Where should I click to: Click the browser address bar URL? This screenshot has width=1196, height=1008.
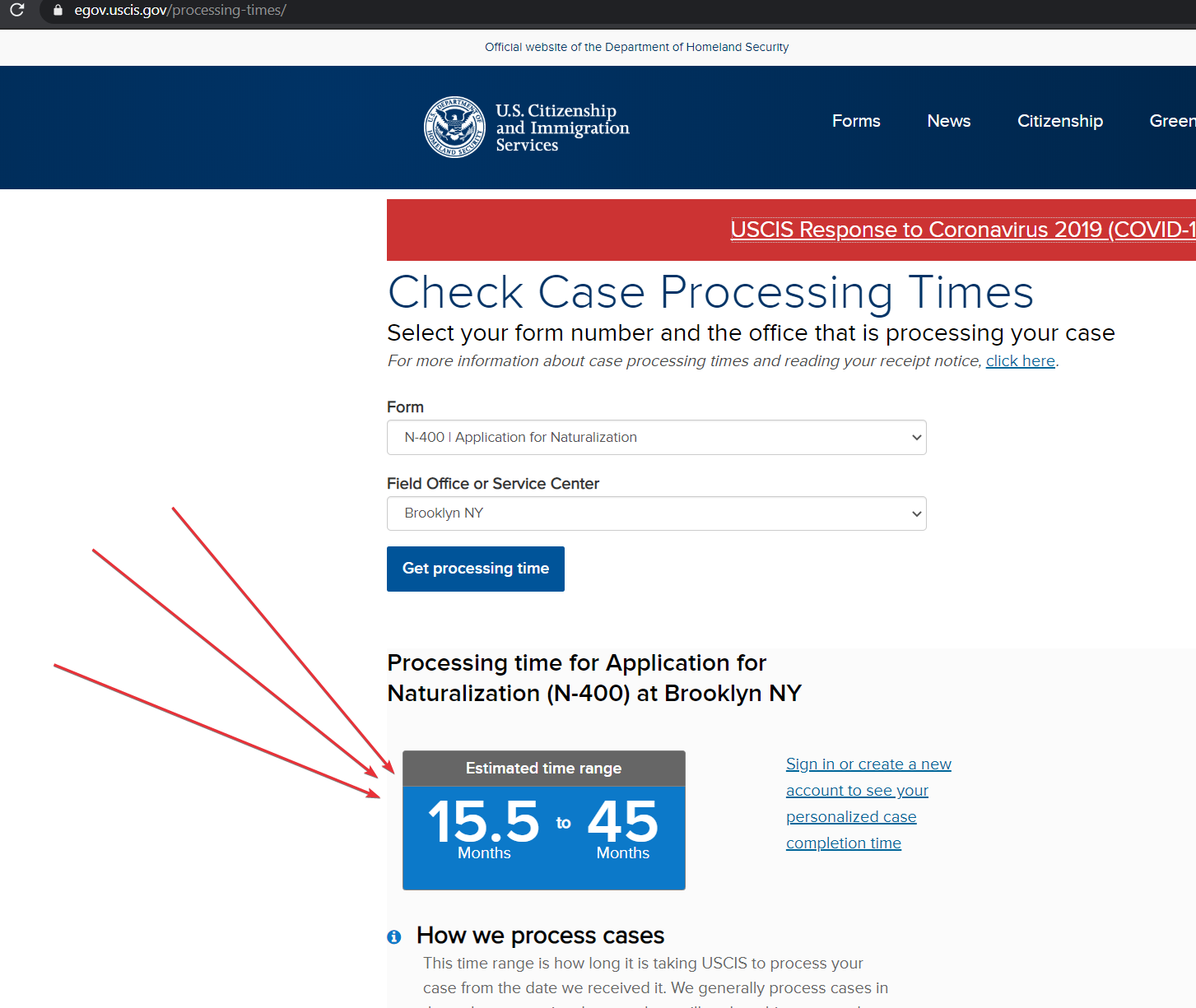179,10
